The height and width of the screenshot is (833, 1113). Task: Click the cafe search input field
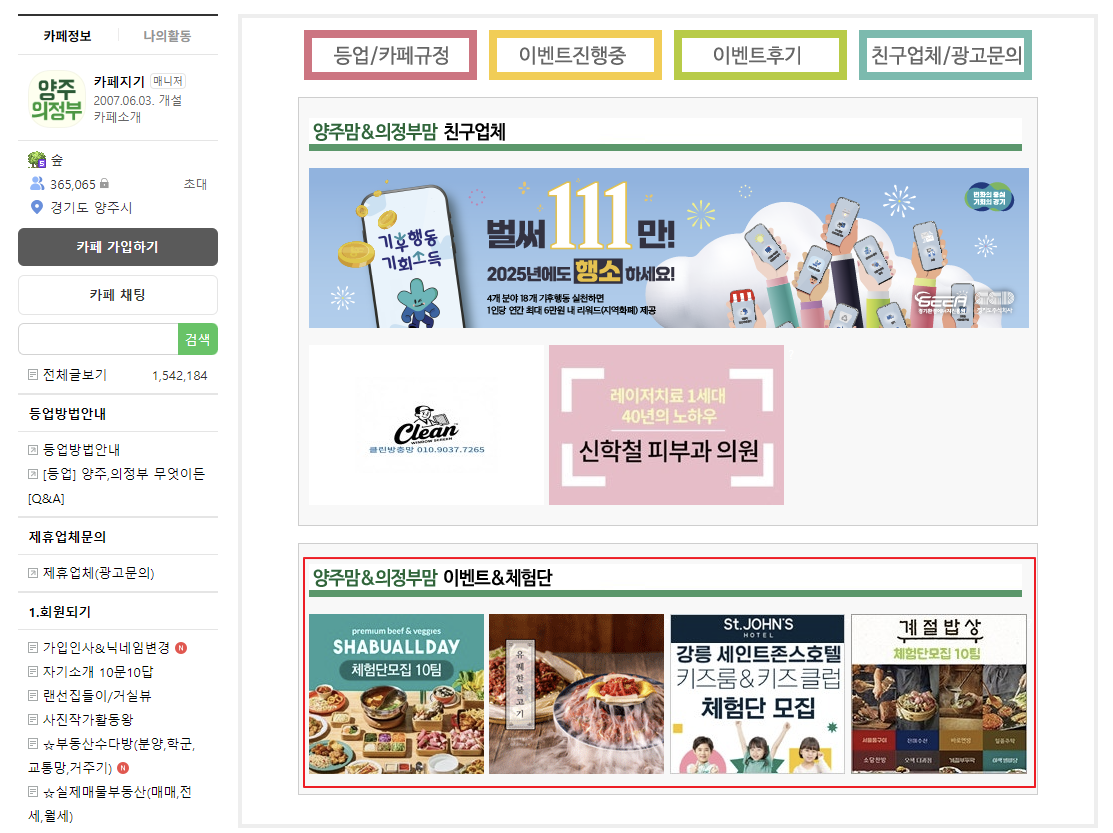(x=98, y=339)
